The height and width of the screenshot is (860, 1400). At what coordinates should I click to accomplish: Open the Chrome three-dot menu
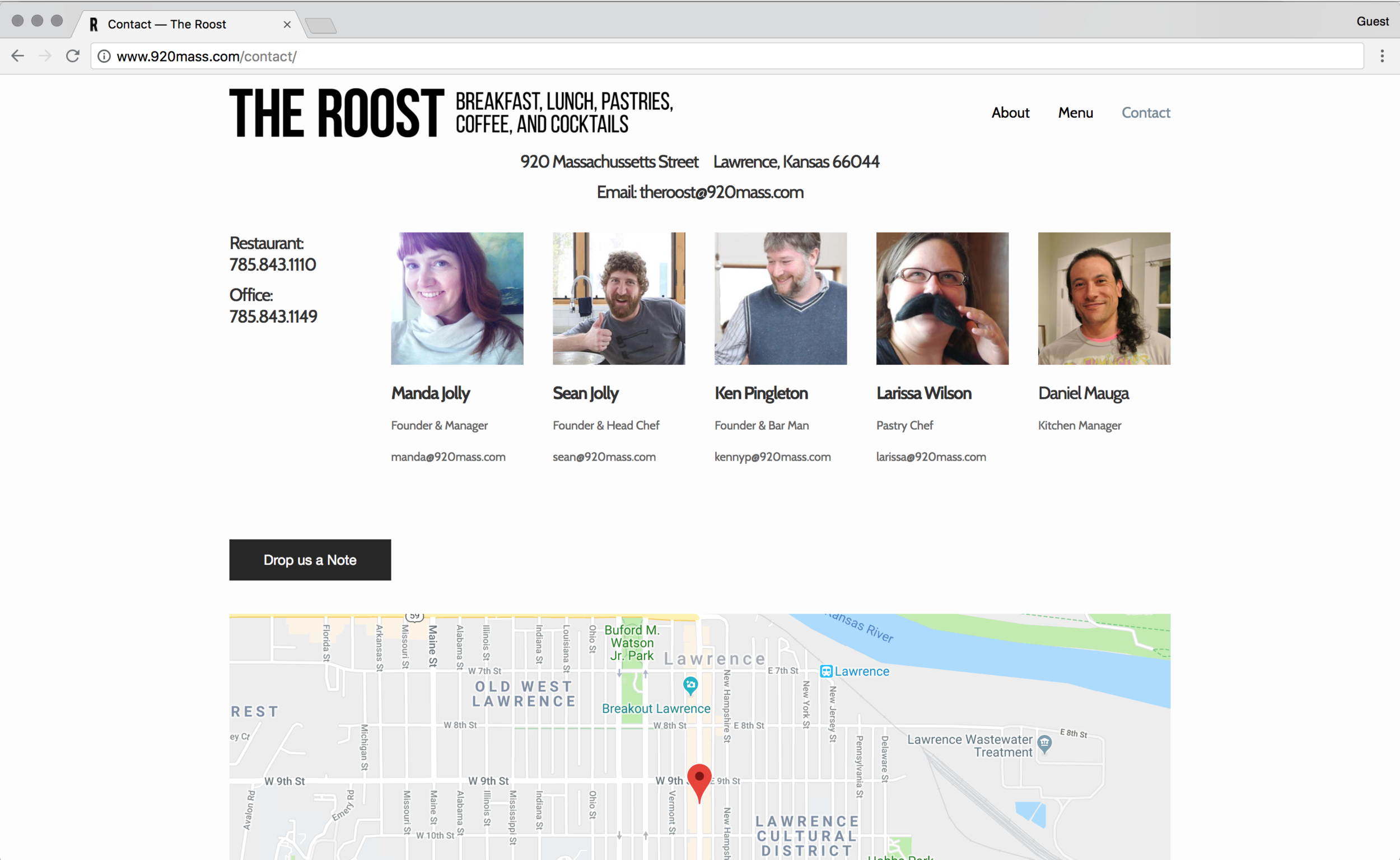1382,55
